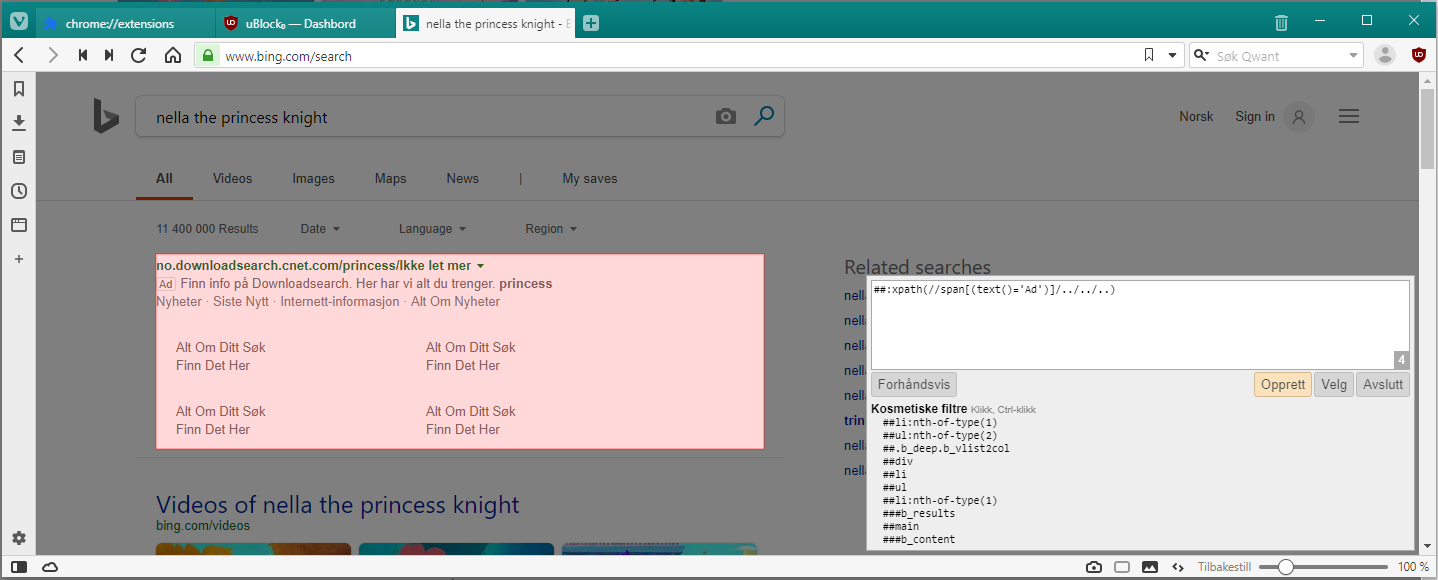
Task: Switch to the uBlock Dashbord tab
Action: (305, 23)
